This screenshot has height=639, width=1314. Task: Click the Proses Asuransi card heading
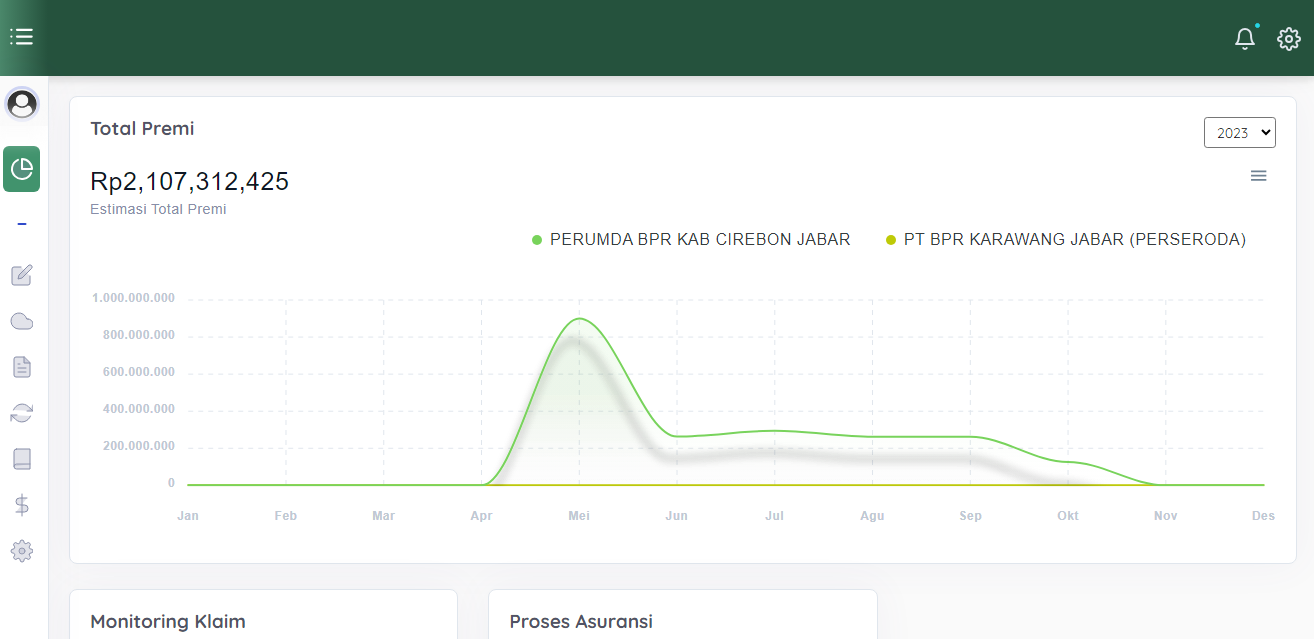tap(580, 621)
